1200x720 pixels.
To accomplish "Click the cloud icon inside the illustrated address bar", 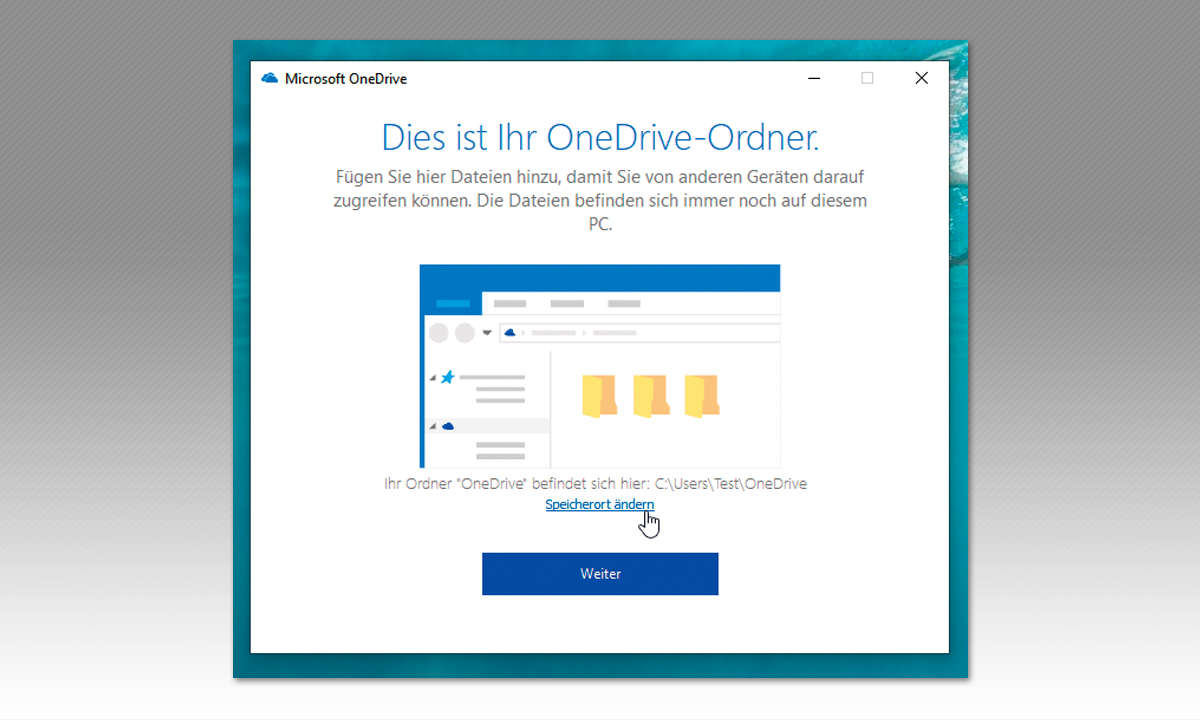I will click(x=510, y=332).
